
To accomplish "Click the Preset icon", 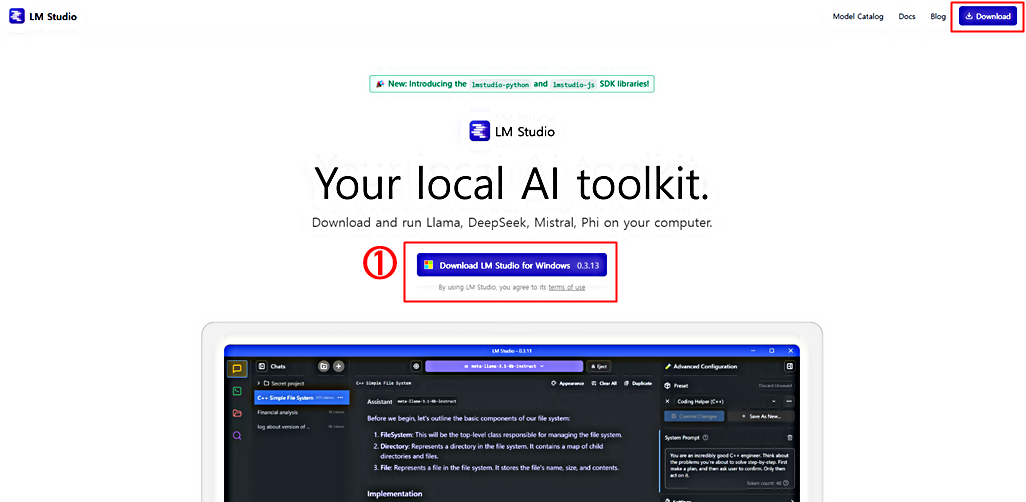I will point(667,386).
